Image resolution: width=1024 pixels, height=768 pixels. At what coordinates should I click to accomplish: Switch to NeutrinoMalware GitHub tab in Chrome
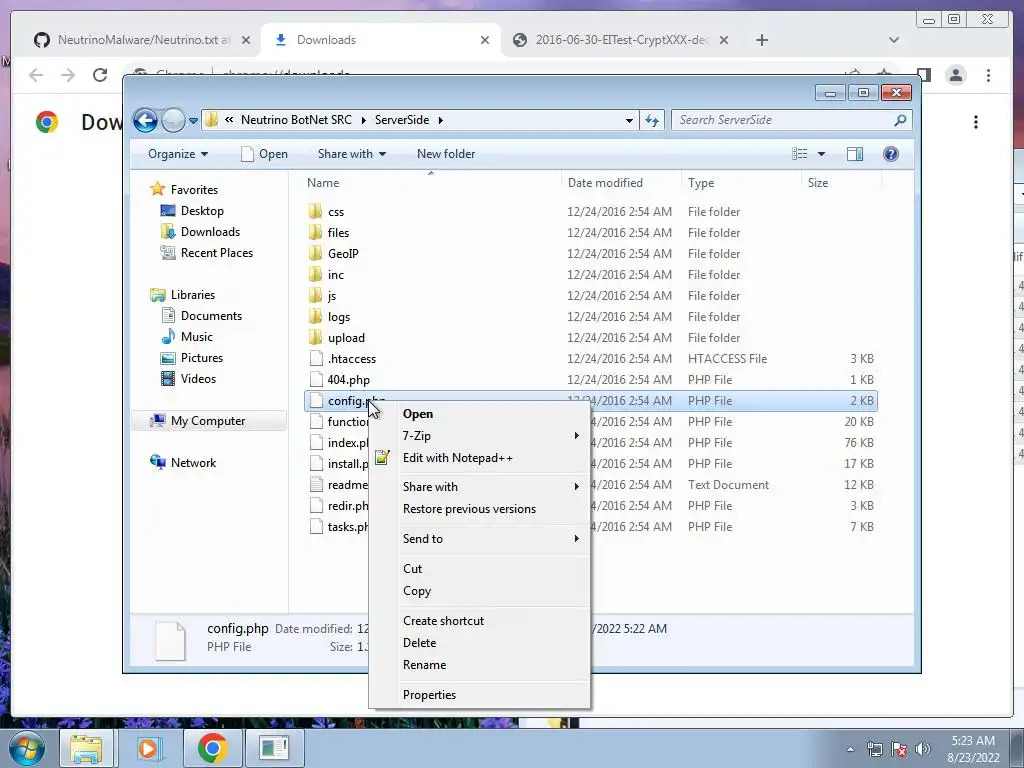pyautogui.click(x=141, y=40)
